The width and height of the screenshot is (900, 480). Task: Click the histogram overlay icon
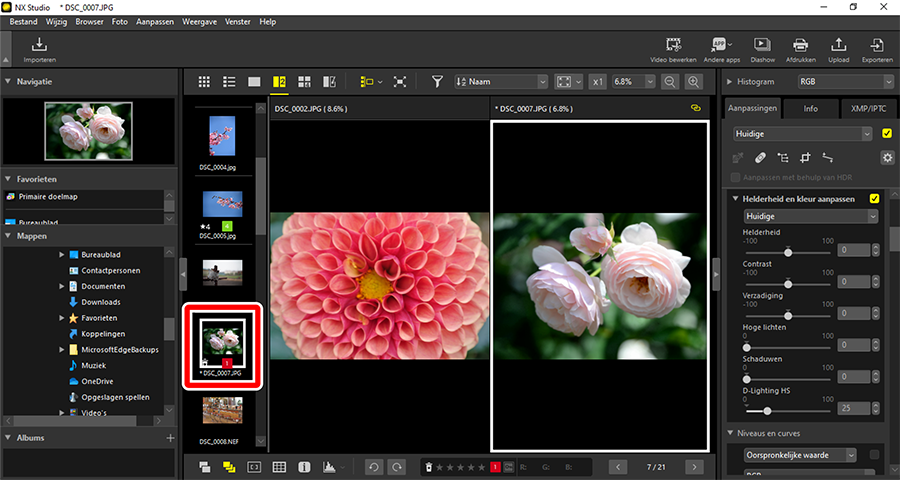point(329,467)
